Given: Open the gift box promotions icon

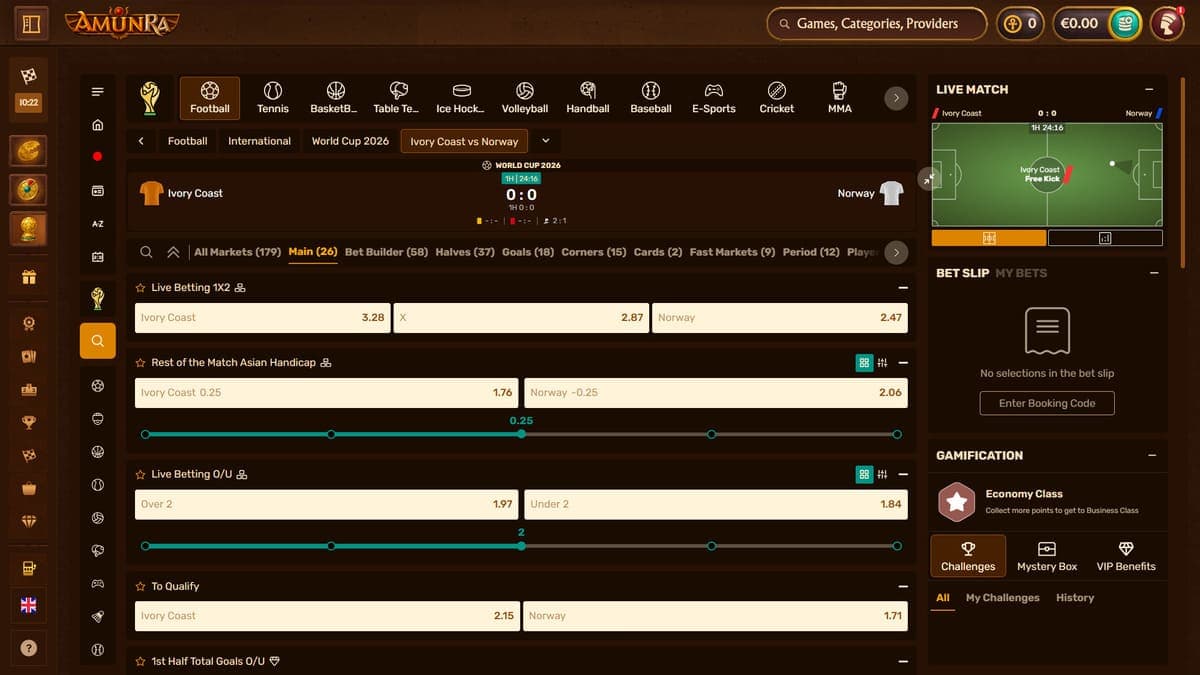Looking at the screenshot, I should click(29, 277).
